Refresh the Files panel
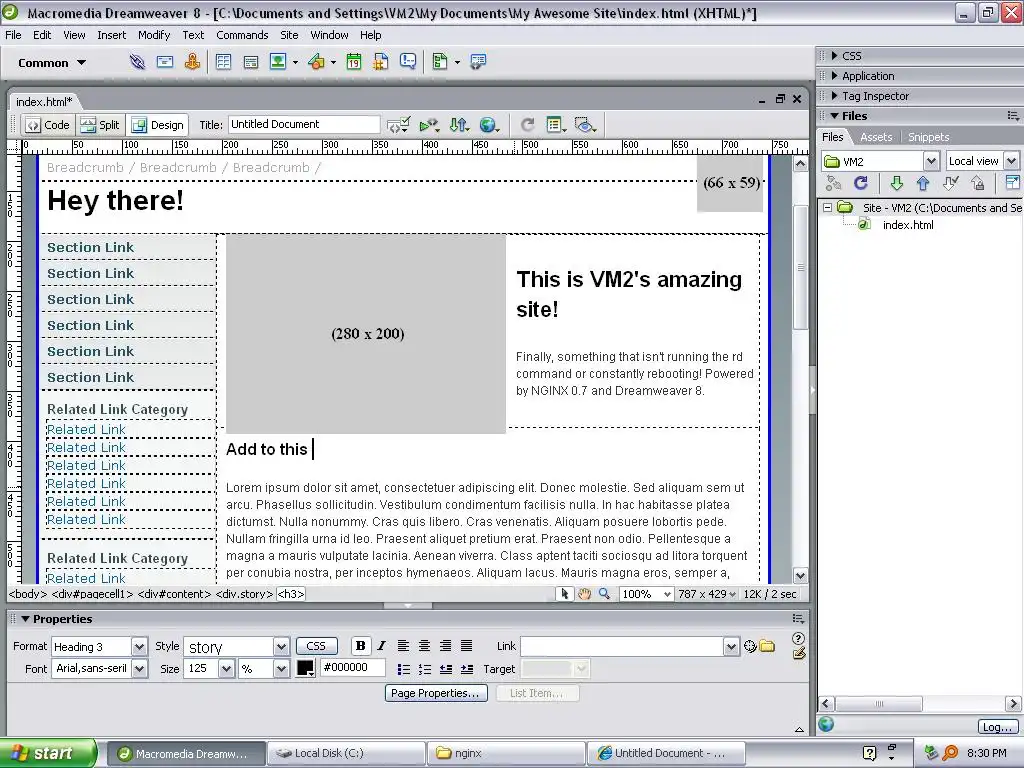 (x=861, y=183)
